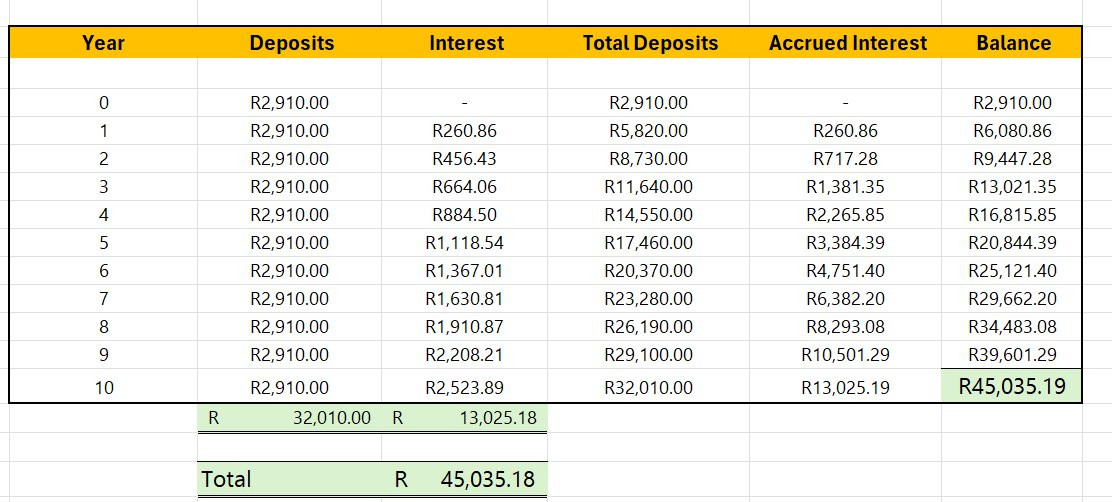
Task: Click the deposits sum cell 32,010.00
Action: point(289,418)
